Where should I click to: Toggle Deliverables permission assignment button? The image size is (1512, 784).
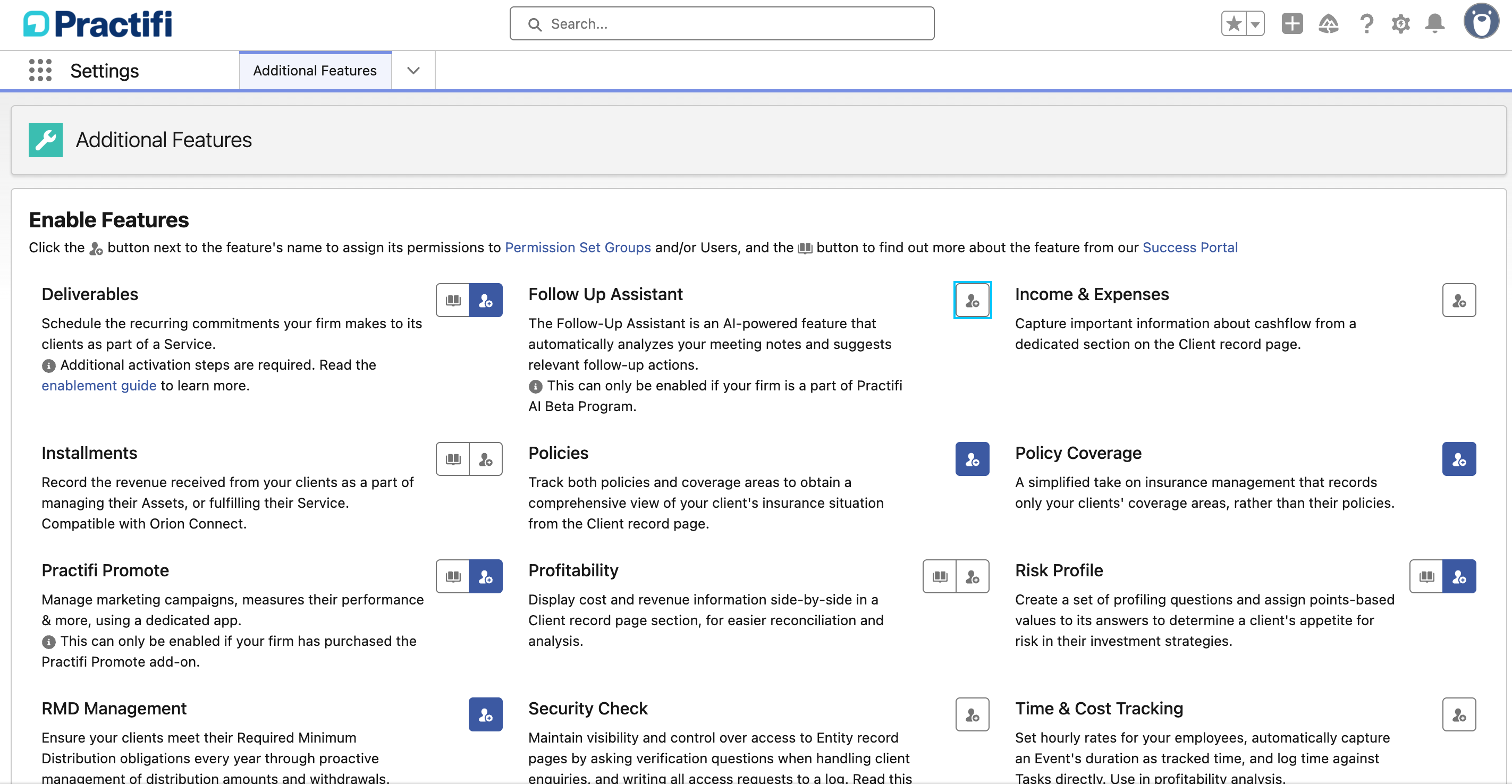[x=485, y=301]
